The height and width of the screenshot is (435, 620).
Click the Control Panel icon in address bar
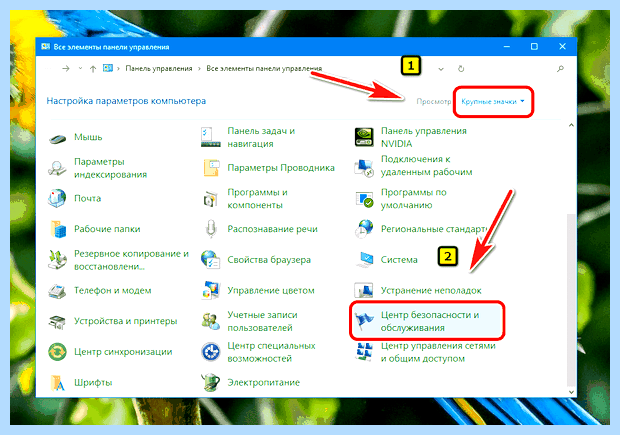pos(108,68)
